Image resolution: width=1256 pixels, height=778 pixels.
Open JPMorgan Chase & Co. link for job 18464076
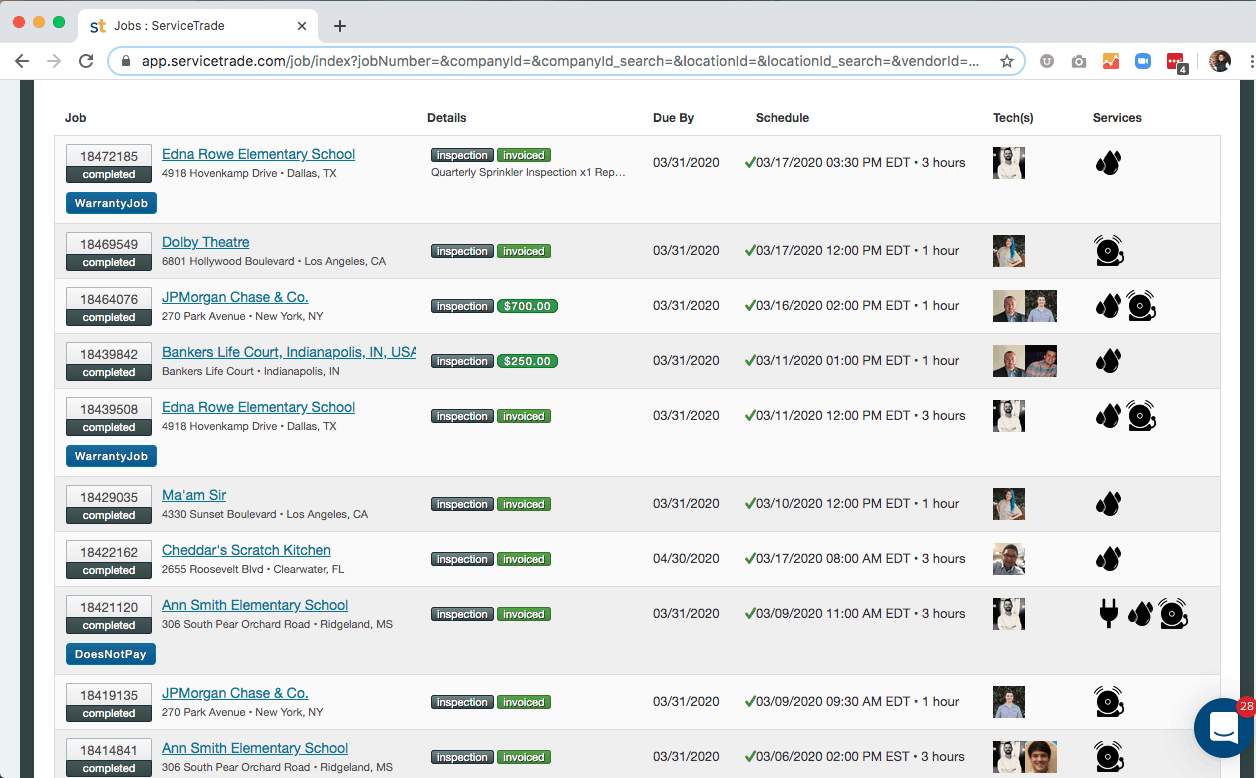point(235,297)
